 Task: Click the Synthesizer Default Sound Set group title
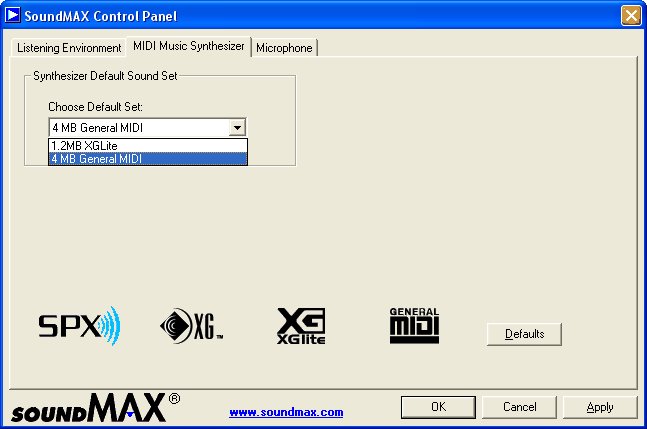click(105, 76)
